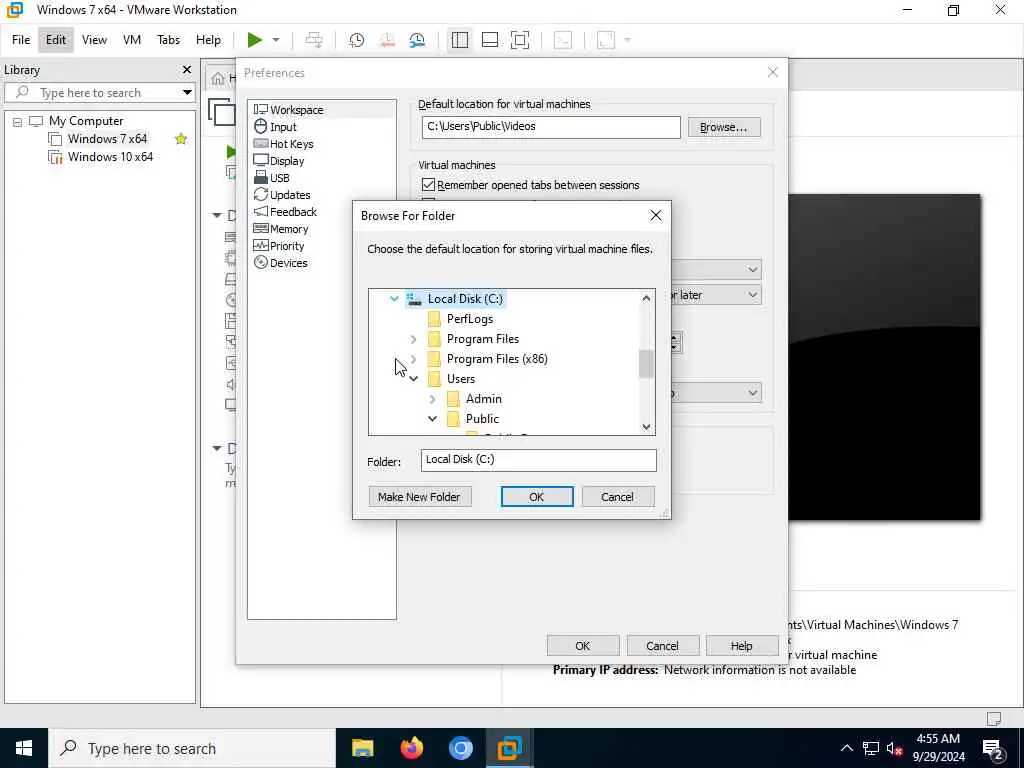The width and height of the screenshot is (1024, 768).
Task: Click Send Ctrl+Alt+Del toolbar icon
Action: [x=313, y=40]
